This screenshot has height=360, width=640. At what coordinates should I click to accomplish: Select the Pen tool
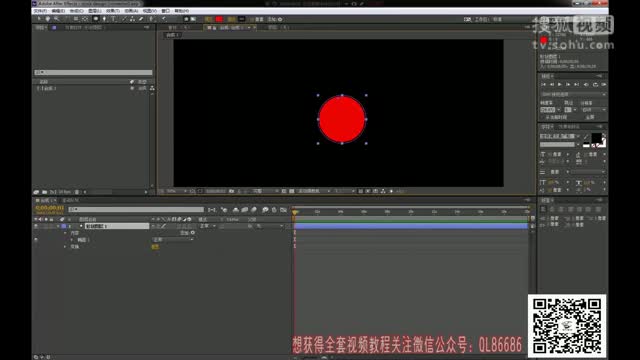(104, 19)
